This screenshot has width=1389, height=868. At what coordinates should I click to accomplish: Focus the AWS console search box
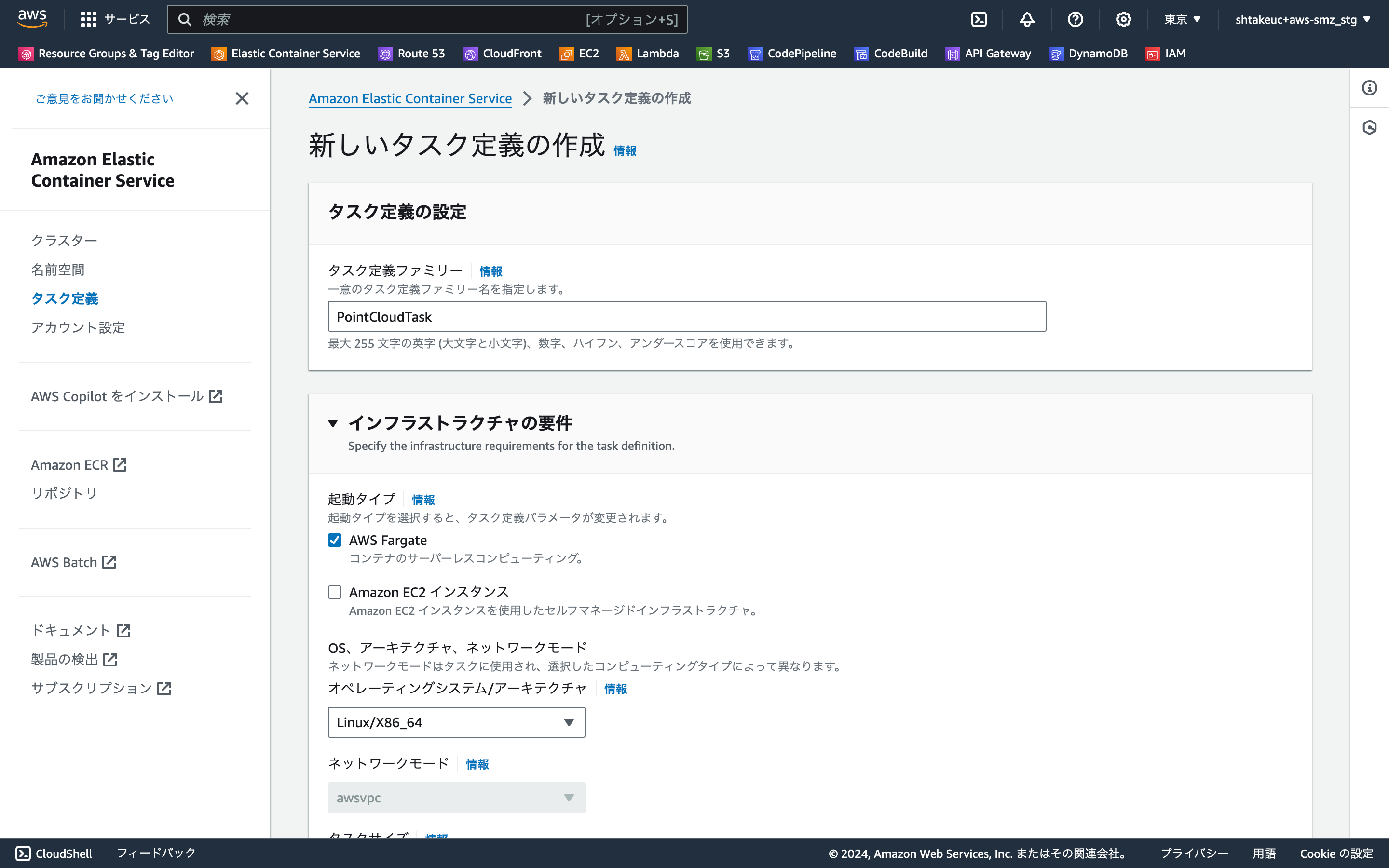coord(427,19)
